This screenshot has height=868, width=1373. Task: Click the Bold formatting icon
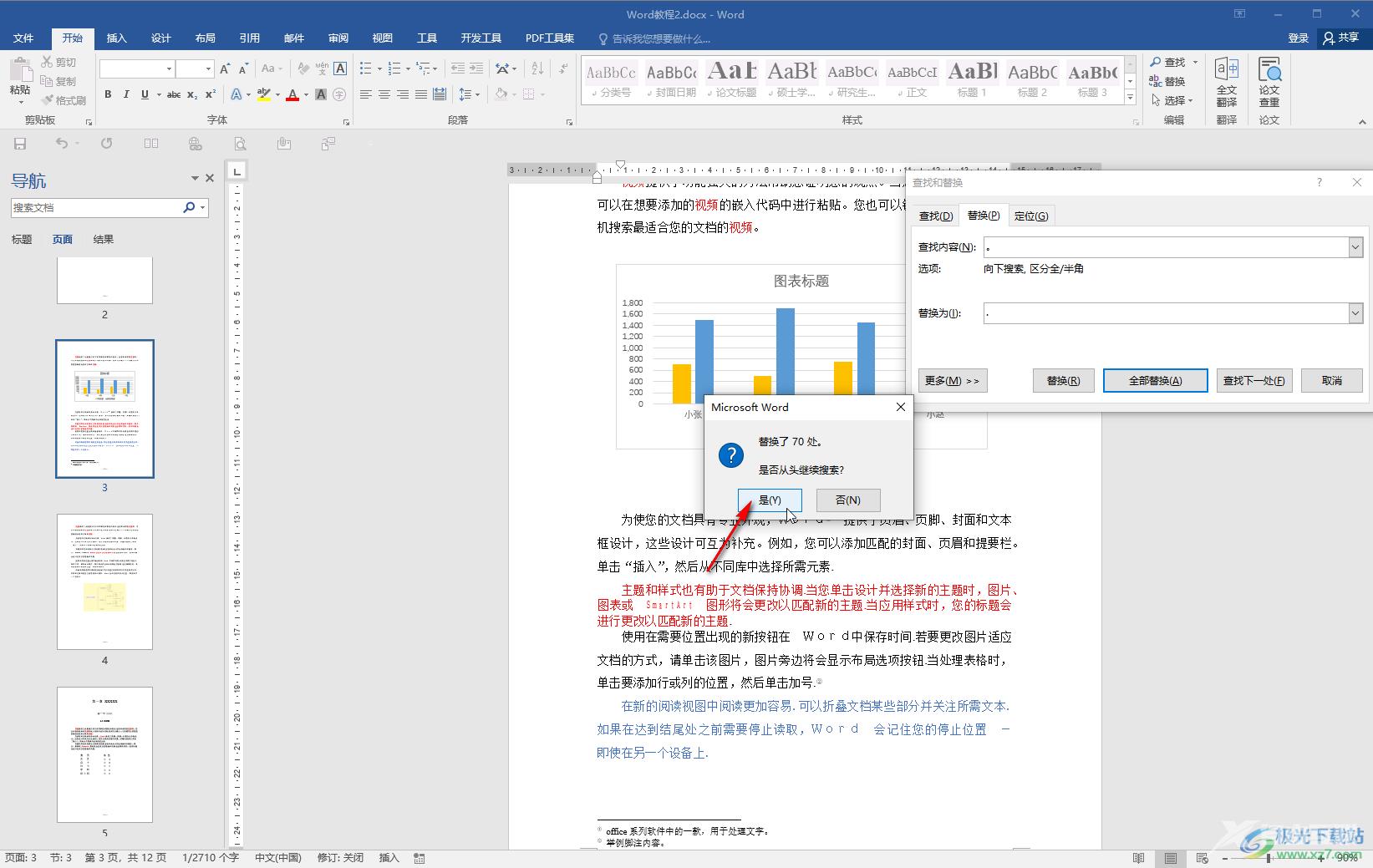tap(108, 94)
